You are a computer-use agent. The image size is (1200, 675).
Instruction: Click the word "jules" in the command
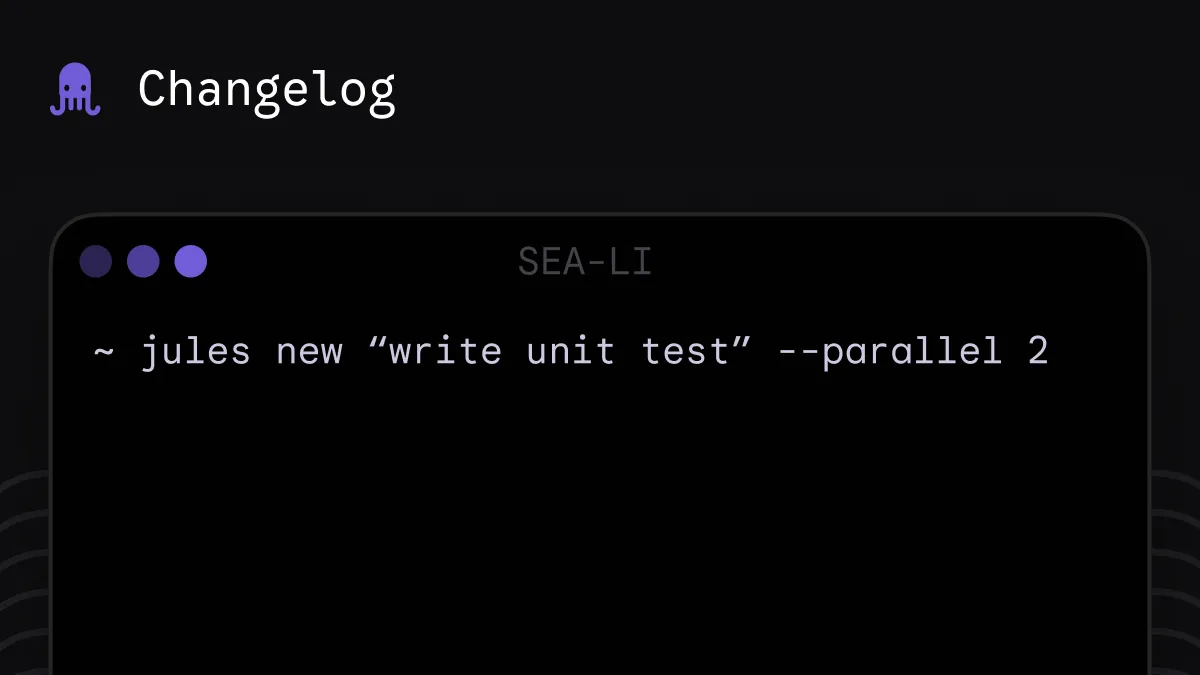195,352
